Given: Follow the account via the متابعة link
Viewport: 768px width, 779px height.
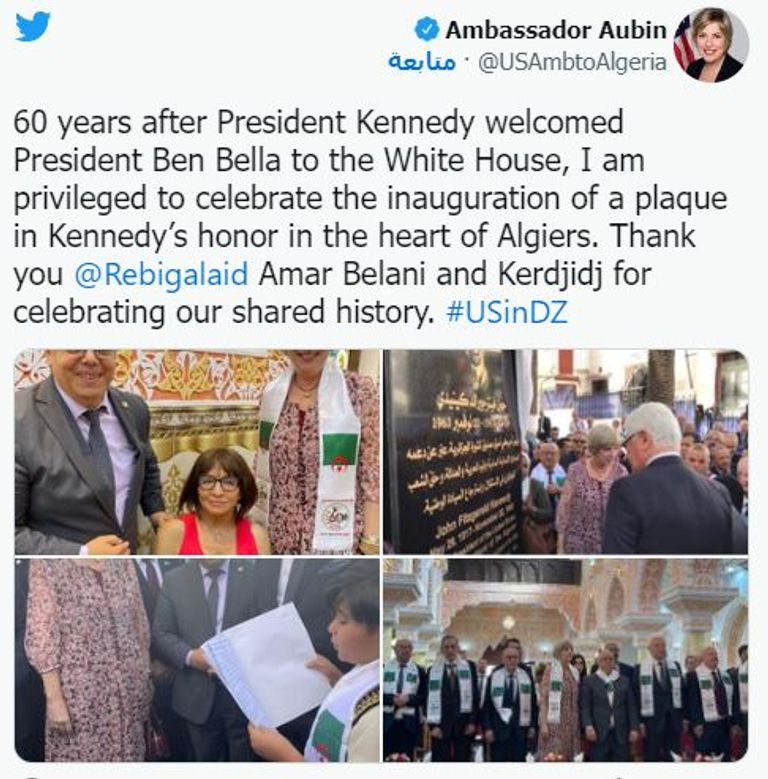Looking at the screenshot, I should (421, 62).
